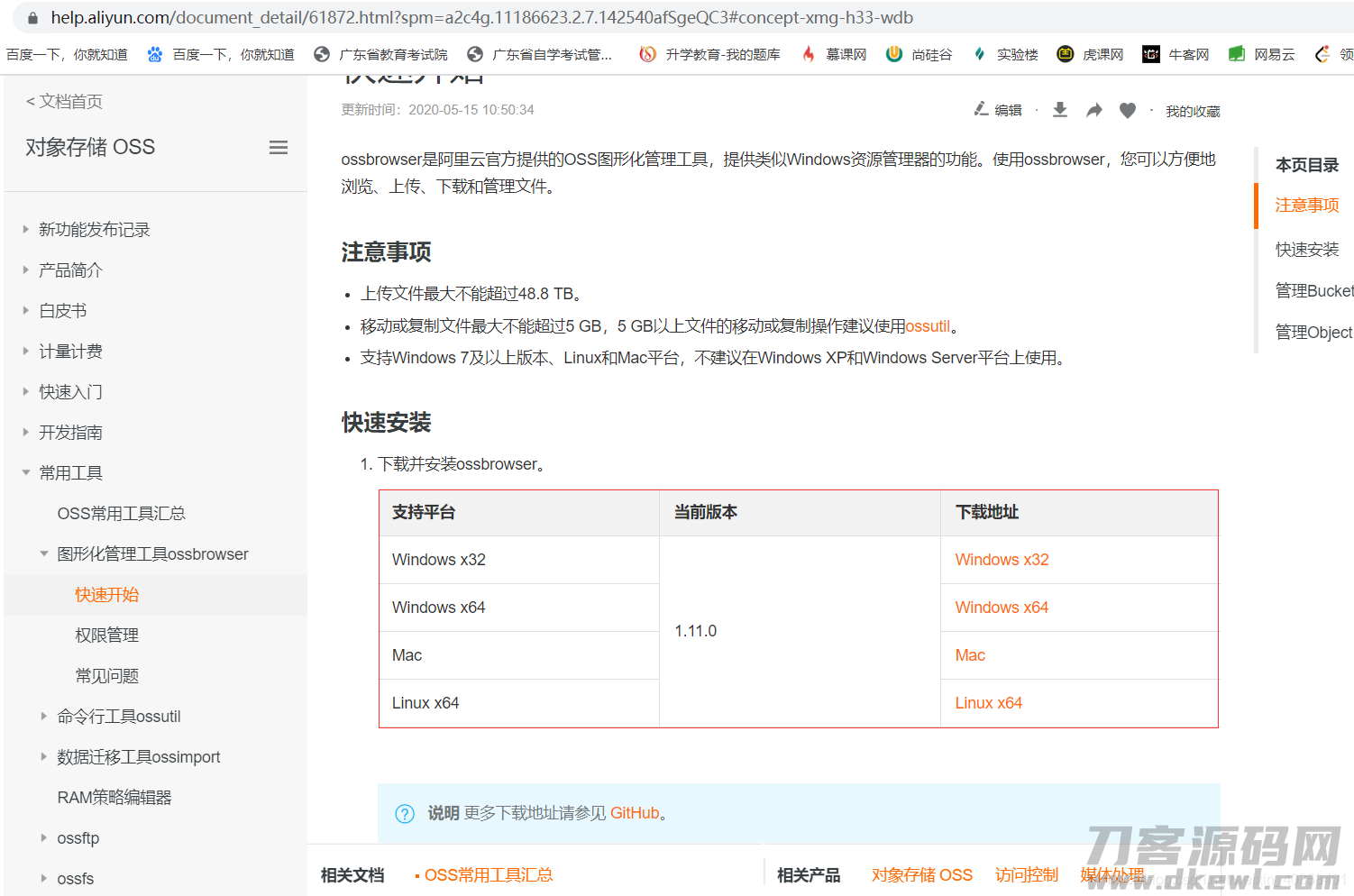
Task: Expand the 白皮书 section
Action: [x=26, y=311]
